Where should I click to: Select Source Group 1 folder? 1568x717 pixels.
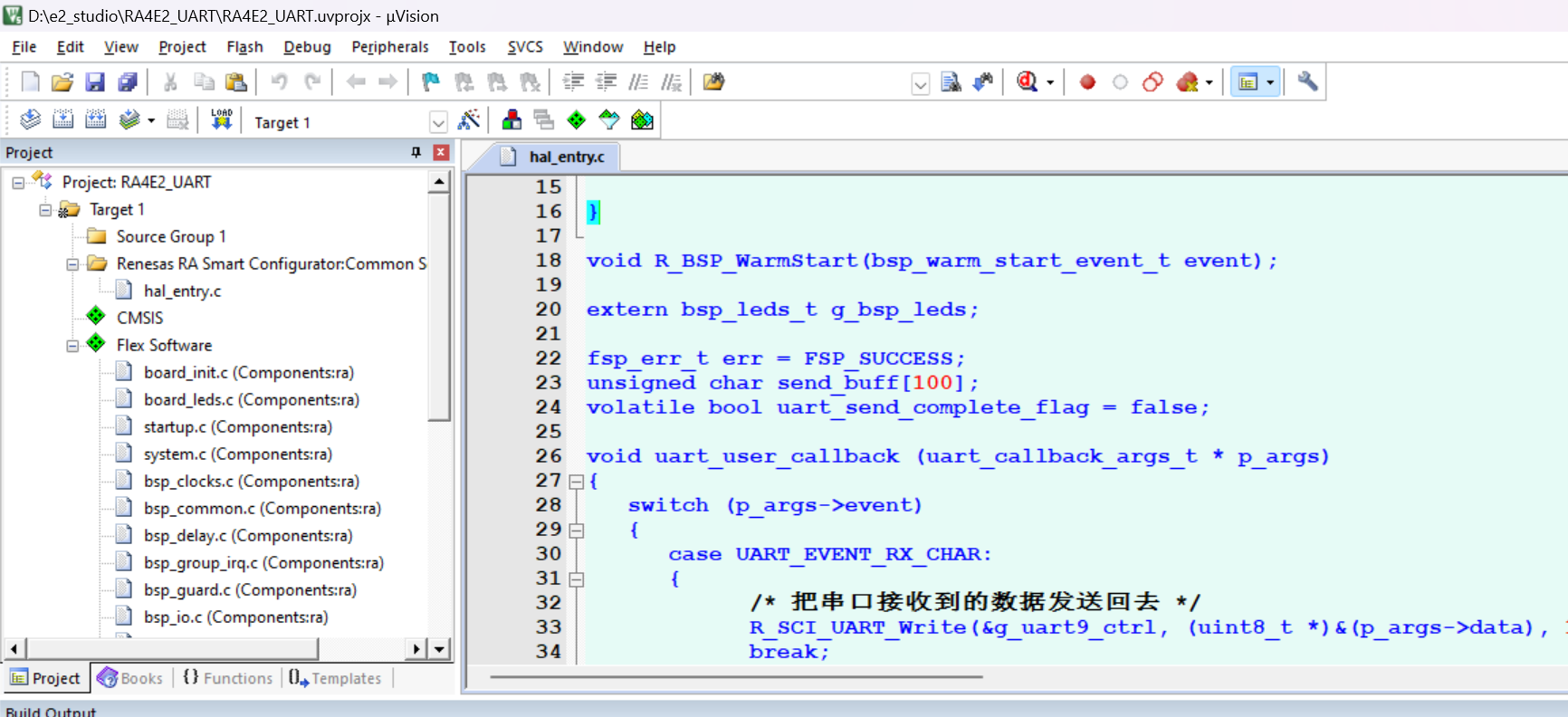click(171, 236)
